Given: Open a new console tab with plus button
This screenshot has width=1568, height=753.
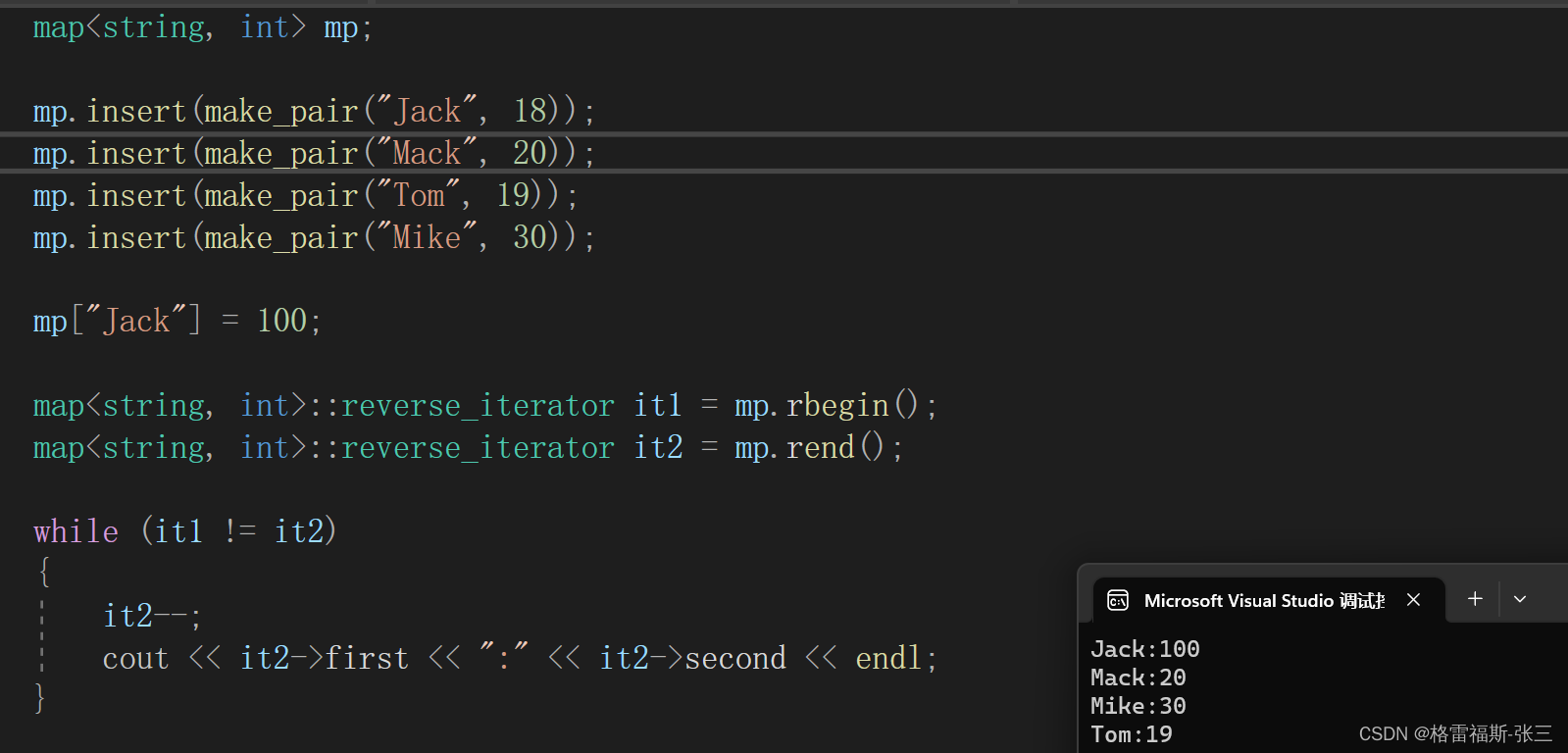Looking at the screenshot, I should click(1475, 599).
